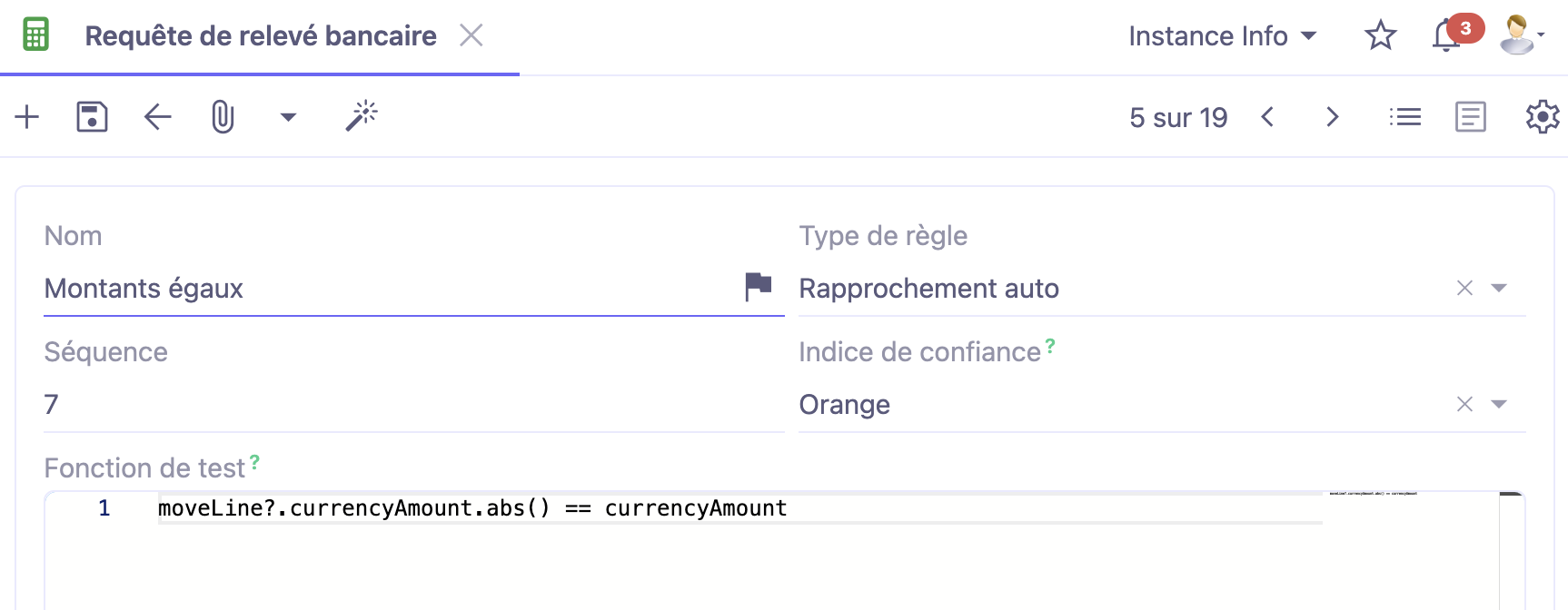Image resolution: width=1568 pixels, height=610 pixels.
Task: Open the user profile menu
Action: click(x=1519, y=35)
